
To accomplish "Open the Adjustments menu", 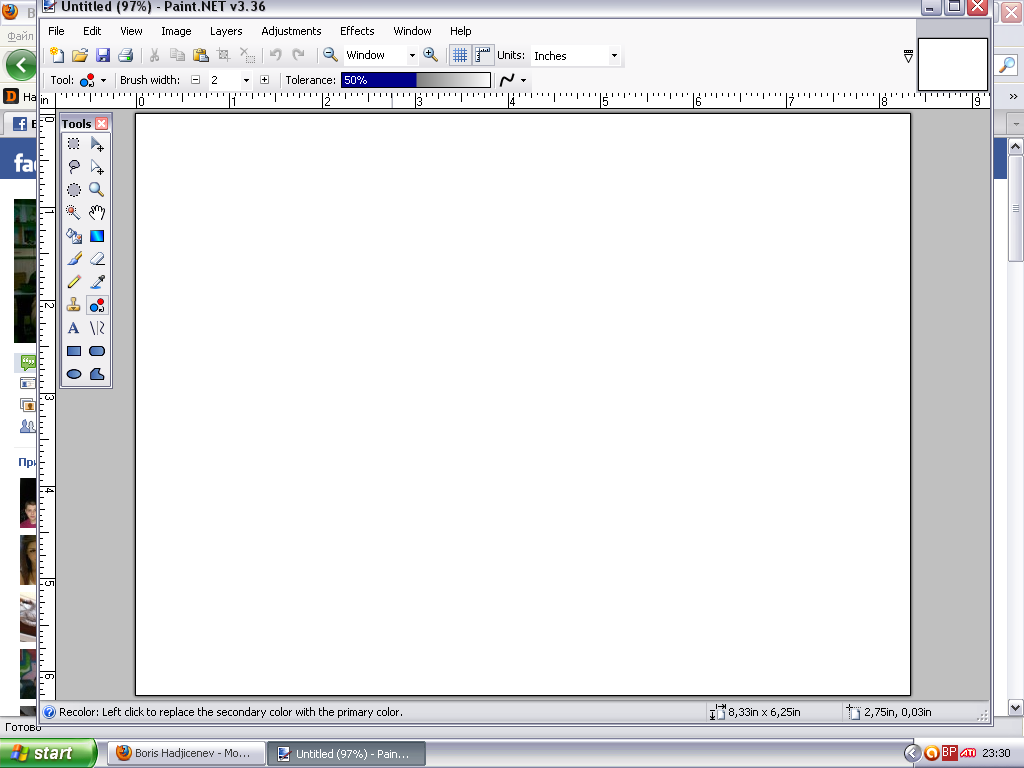I will pyautogui.click(x=291, y=31).
